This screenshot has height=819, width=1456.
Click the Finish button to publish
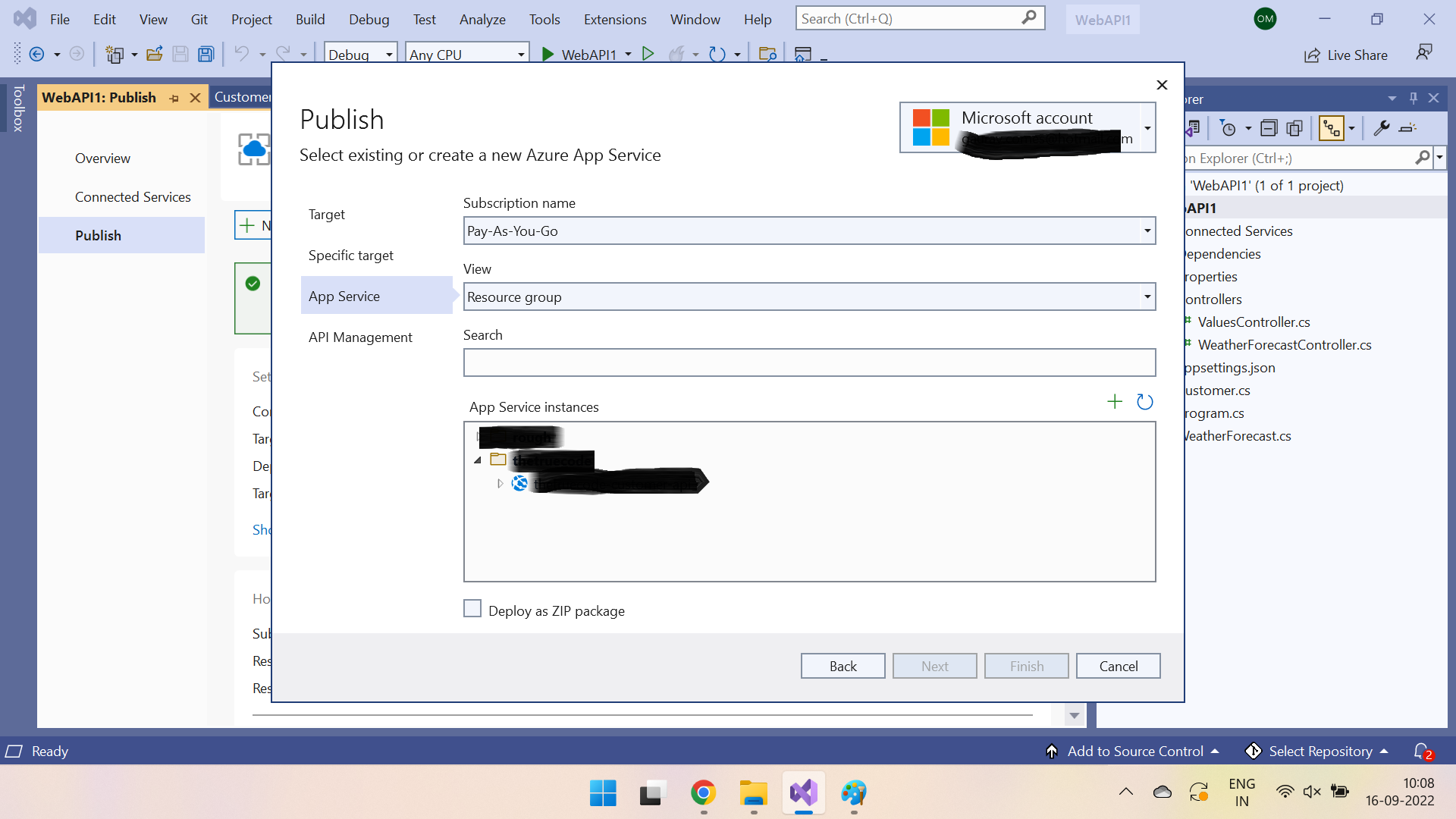click(x=1027, y=666)
